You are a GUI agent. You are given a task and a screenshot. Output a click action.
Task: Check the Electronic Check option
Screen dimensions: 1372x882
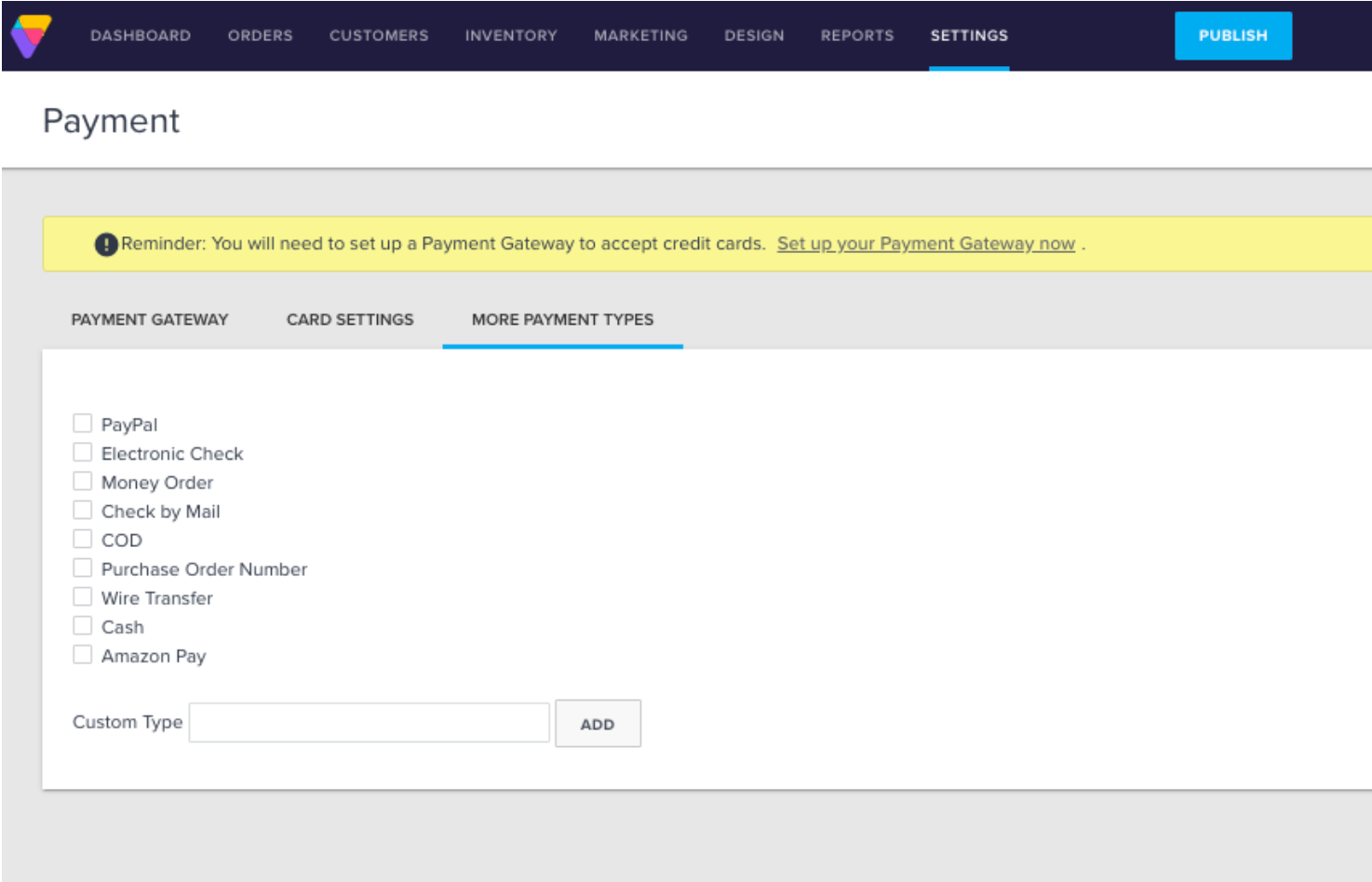(x=83, y=453)
